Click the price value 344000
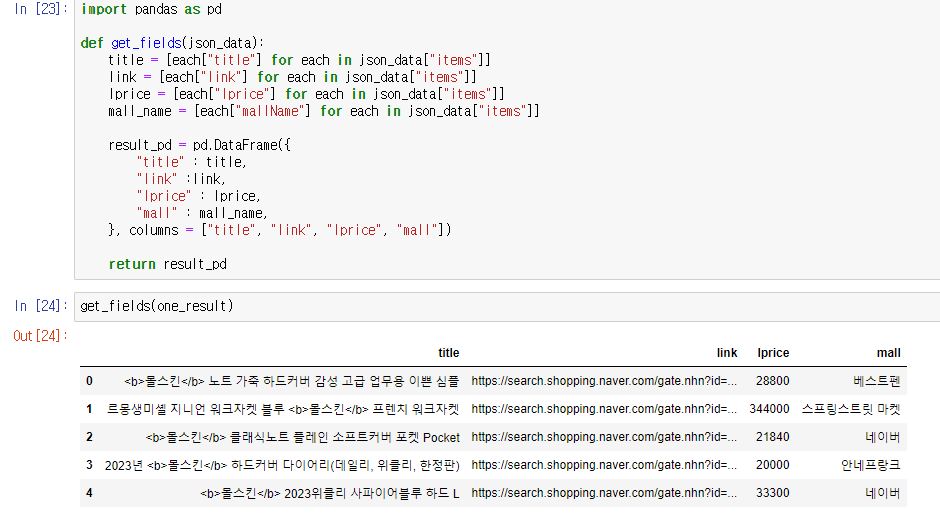The image size is (940, 526). click(769, 409)
